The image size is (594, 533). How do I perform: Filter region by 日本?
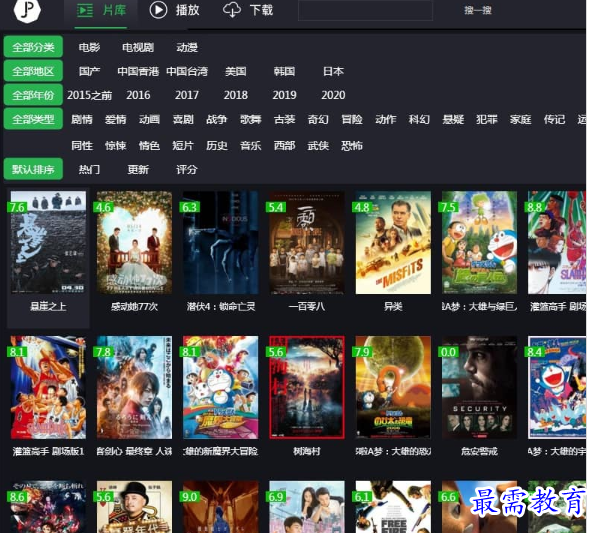coord(333,71)
